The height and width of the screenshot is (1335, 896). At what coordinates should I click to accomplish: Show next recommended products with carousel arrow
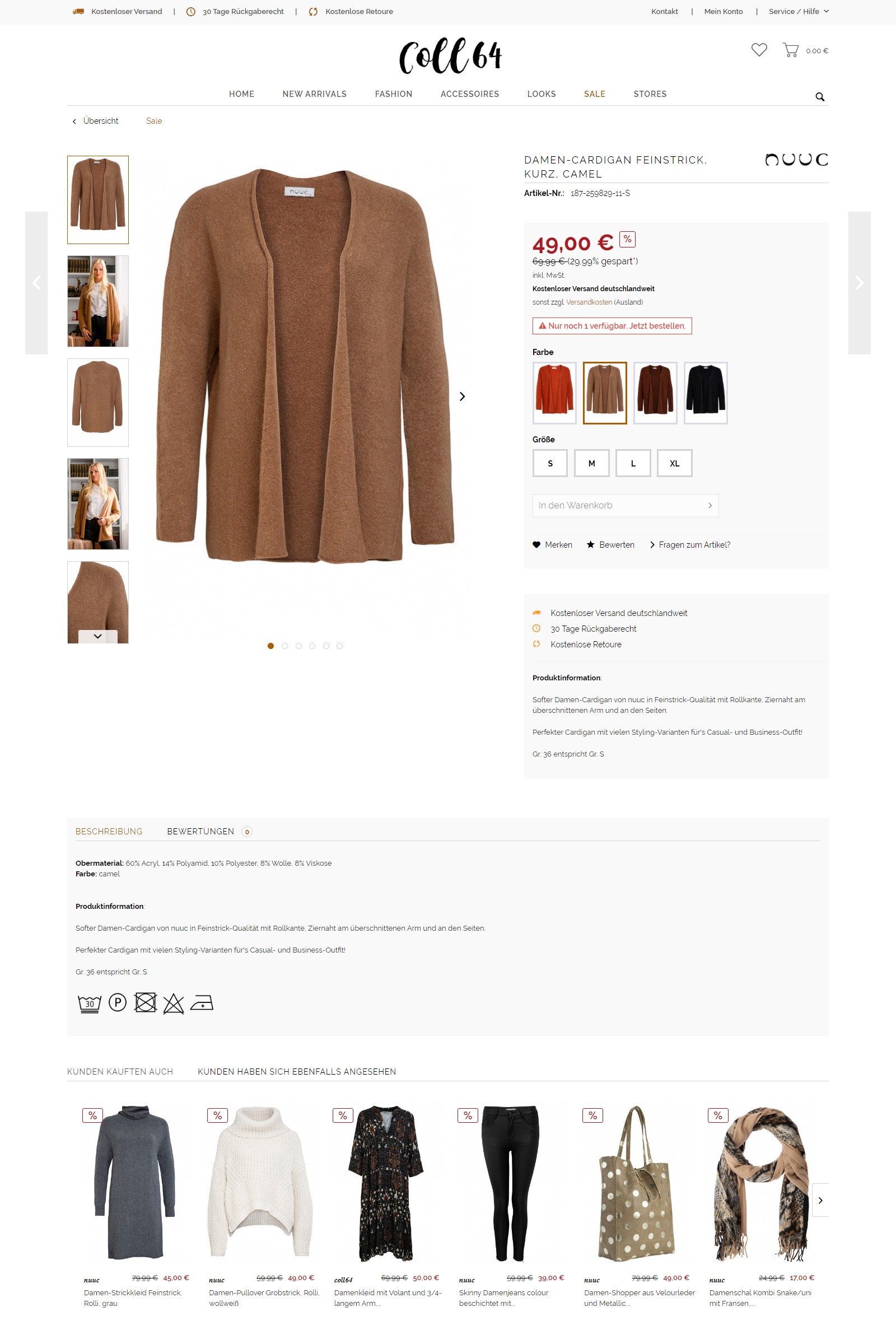[820, 1199]
